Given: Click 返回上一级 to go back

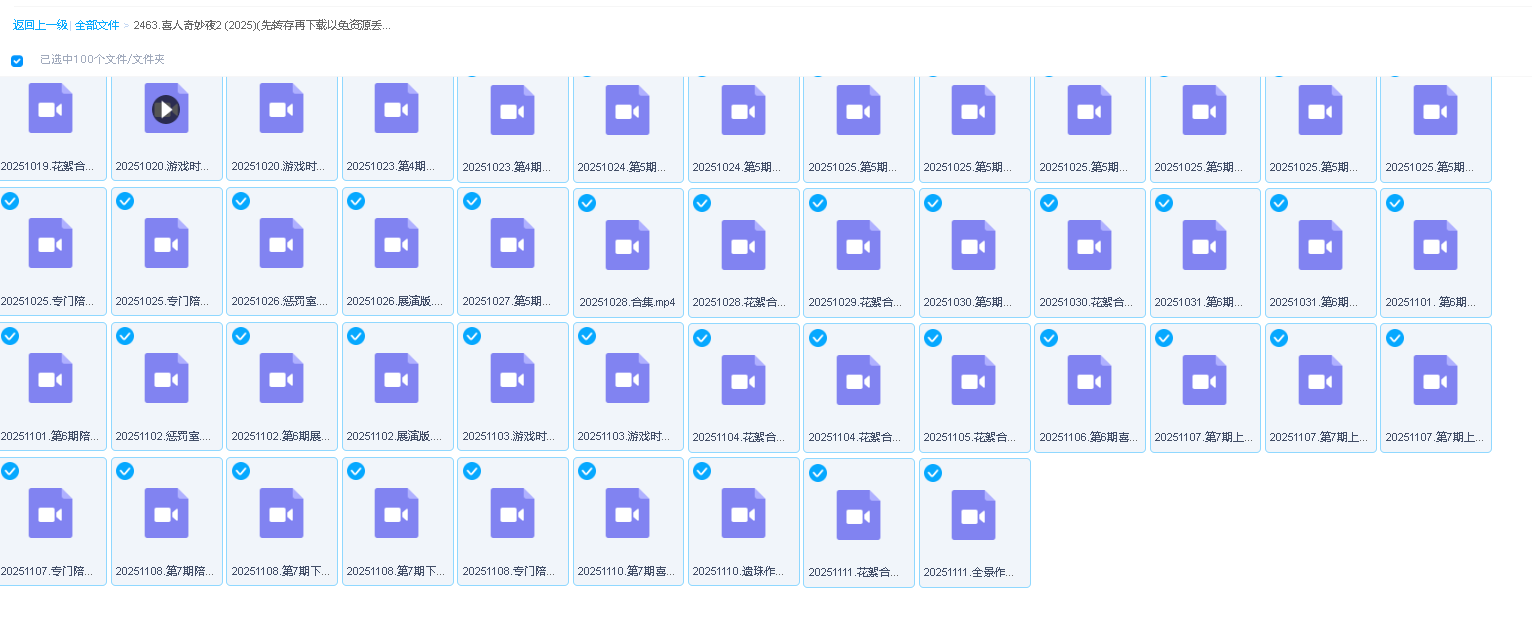Looking at the screenshot, I should pyautogui.click(x=39, y=25).
